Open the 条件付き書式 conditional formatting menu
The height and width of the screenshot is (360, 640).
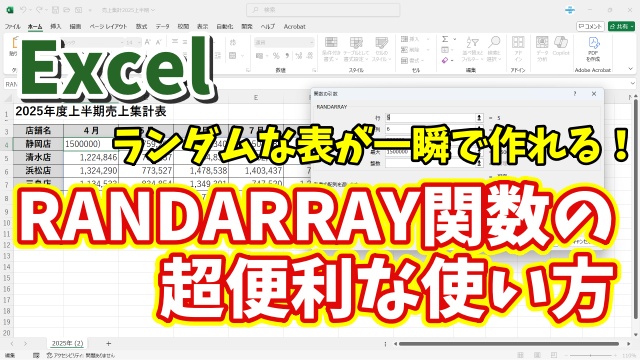point(331,49)
